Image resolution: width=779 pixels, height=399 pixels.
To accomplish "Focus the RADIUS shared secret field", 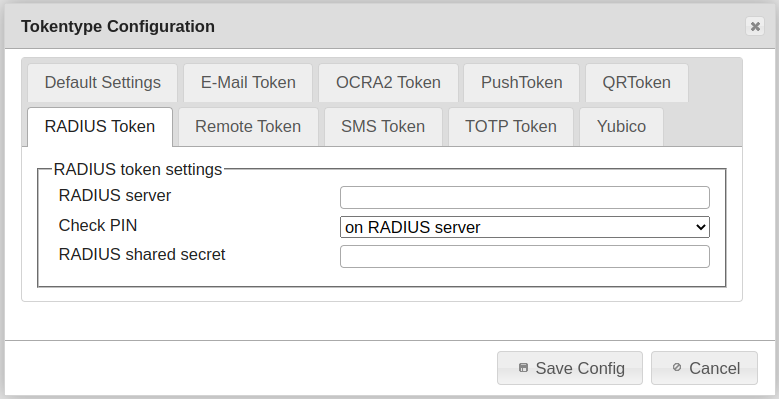I will click(x=525, y=256).
